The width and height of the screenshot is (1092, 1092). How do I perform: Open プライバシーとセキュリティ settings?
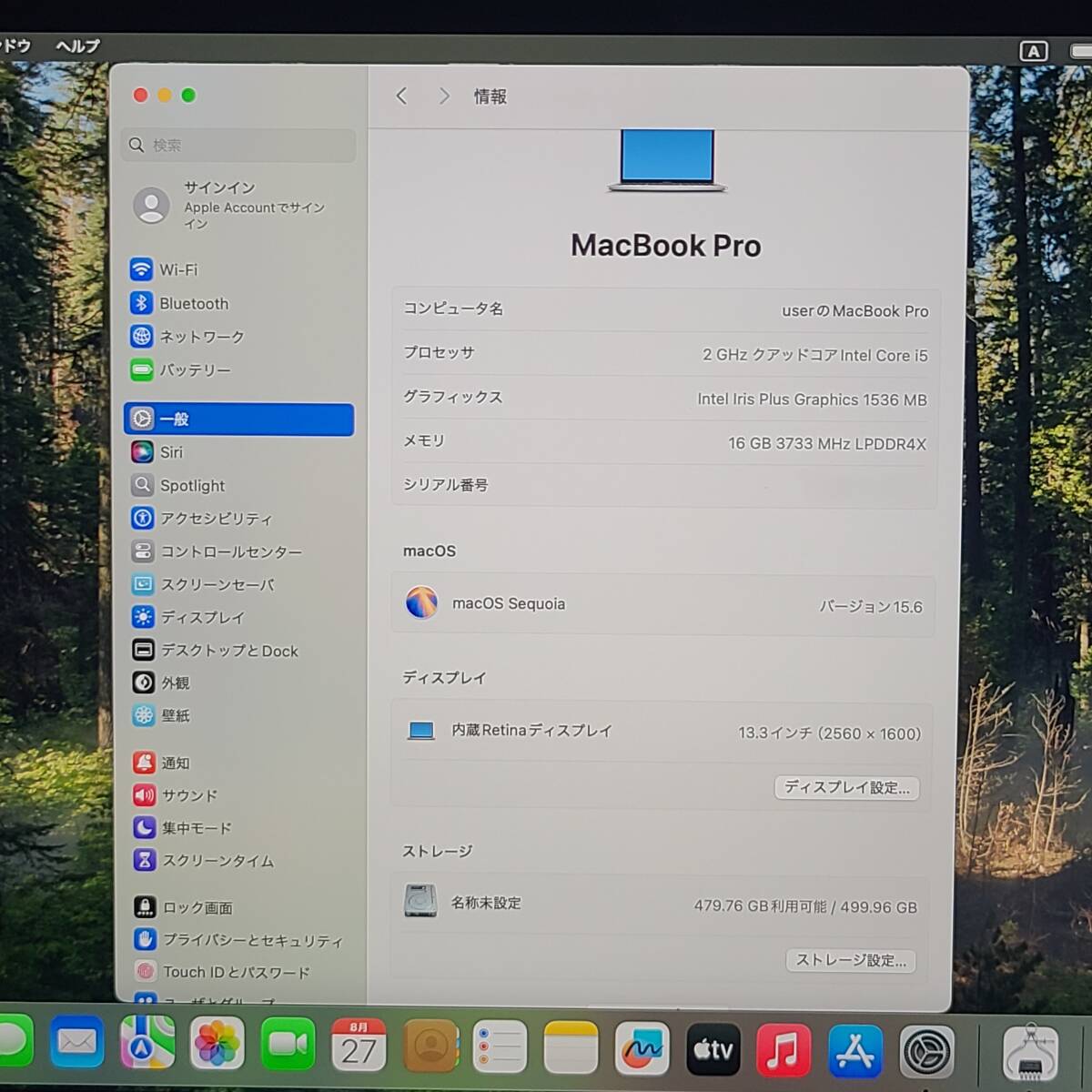pyautogui.click(x=238, y=940)
